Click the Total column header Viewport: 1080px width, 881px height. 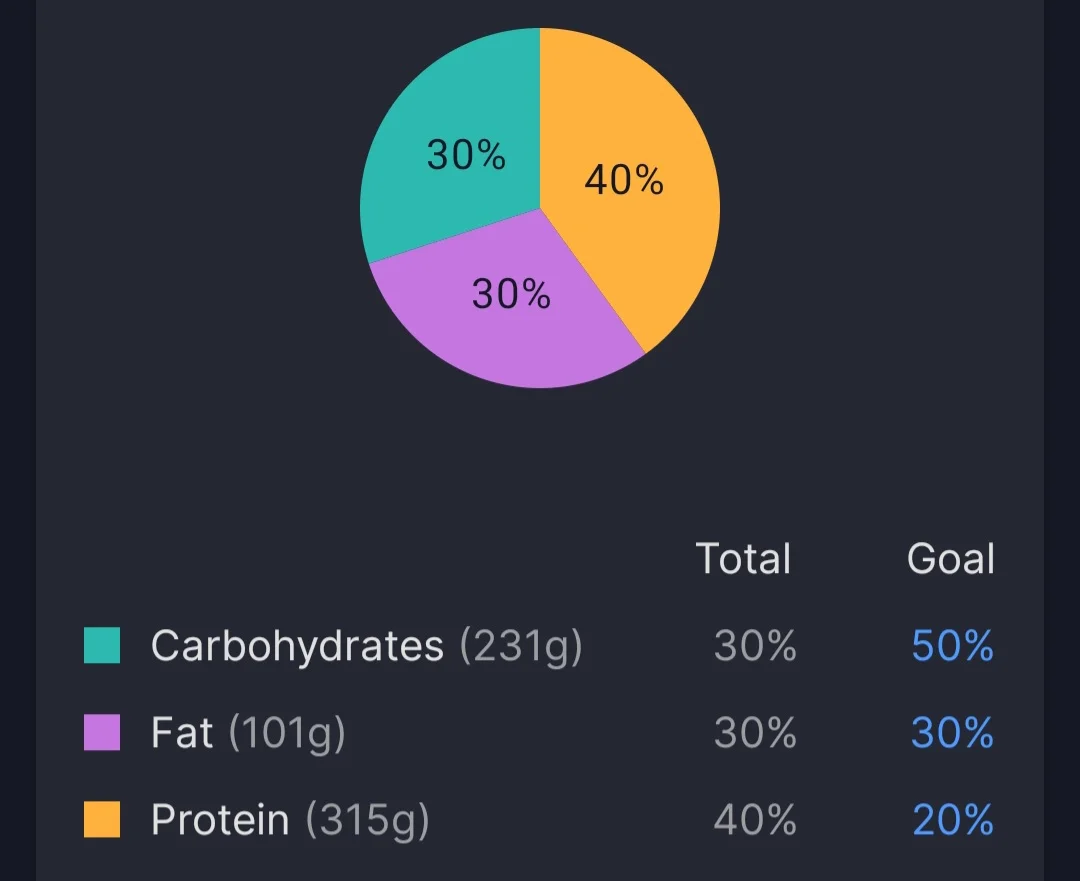click(743, 558)
